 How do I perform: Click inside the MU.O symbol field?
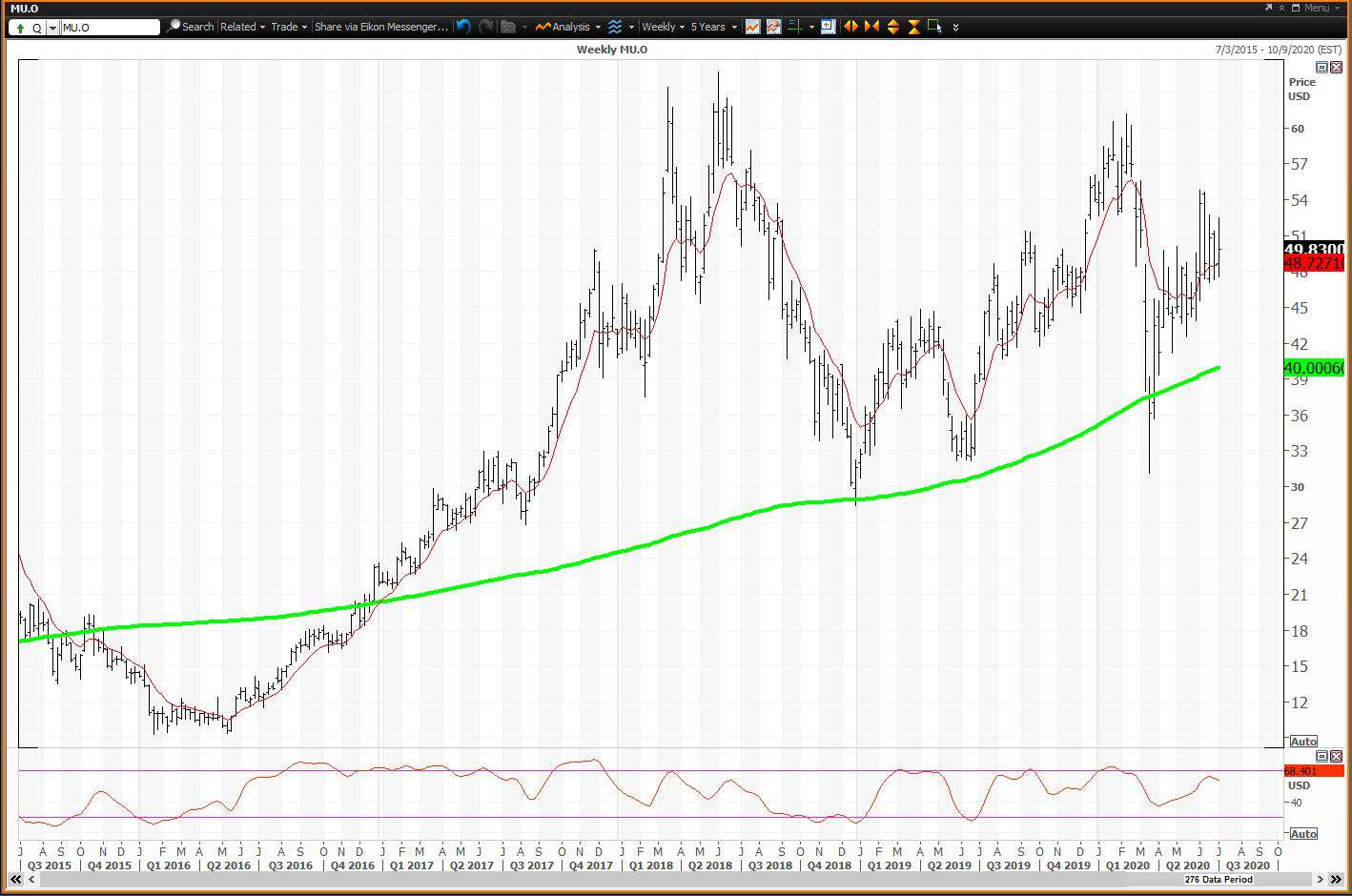coord(110,28)
